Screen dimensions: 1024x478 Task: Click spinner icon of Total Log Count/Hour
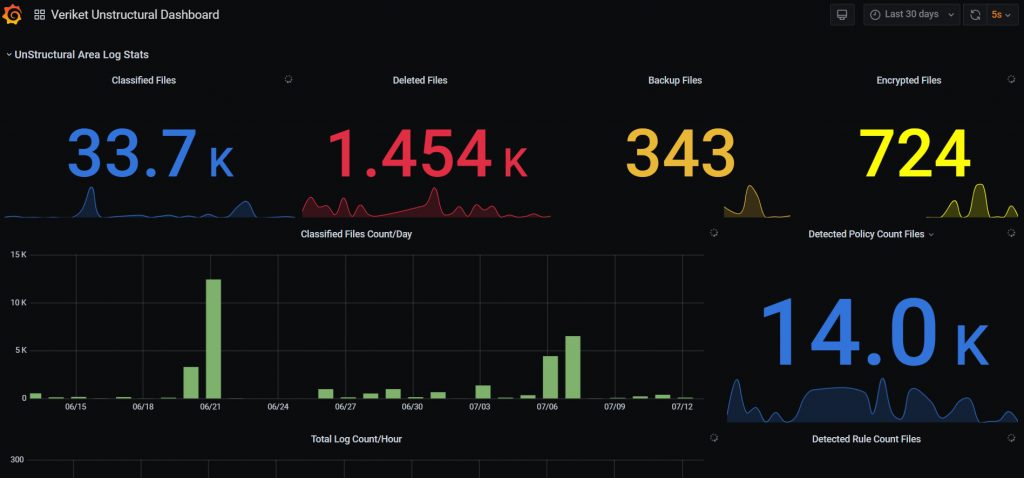[x=714, y=438]
